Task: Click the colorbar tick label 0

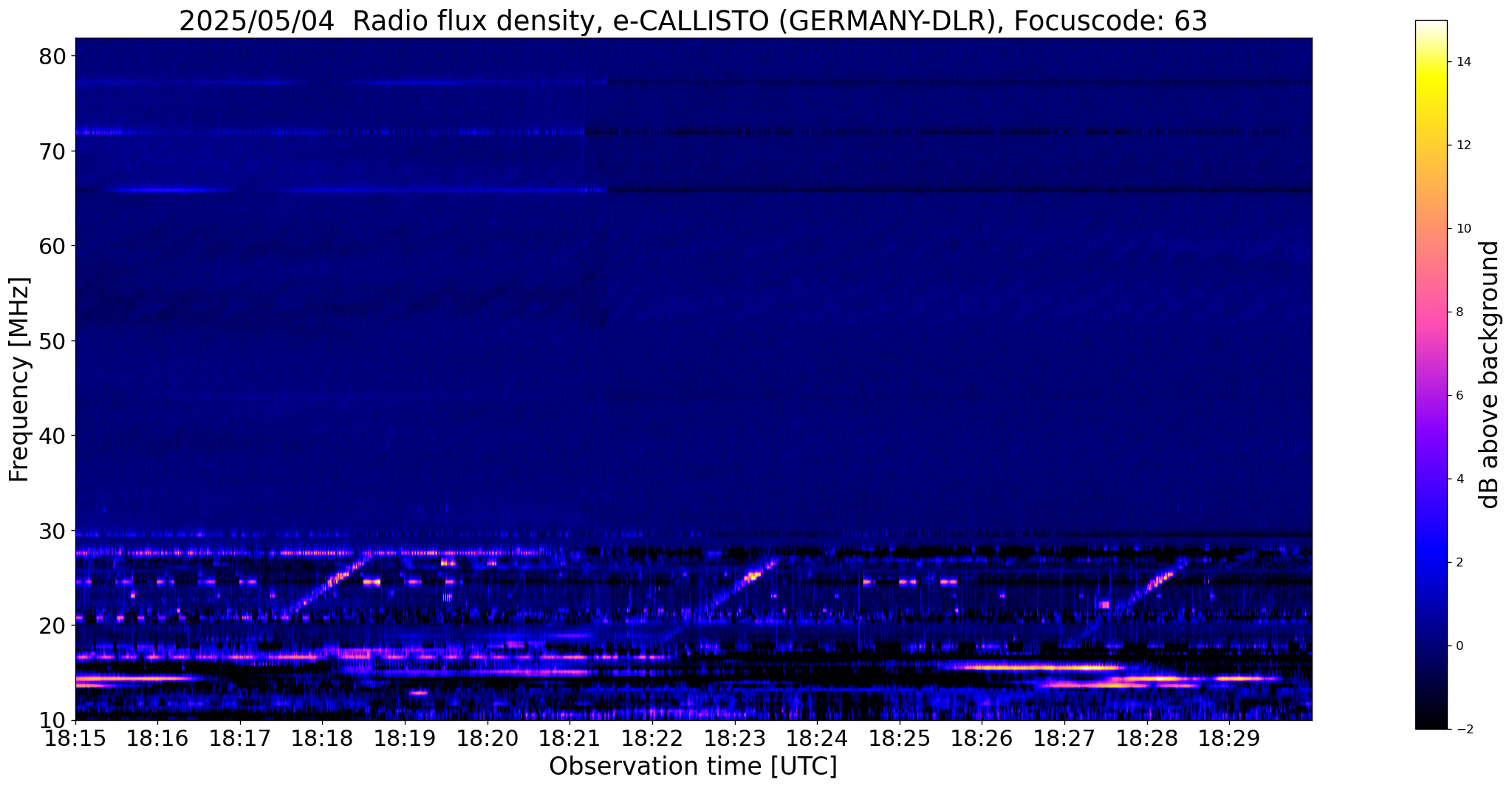Action: tap(1458, 646)
